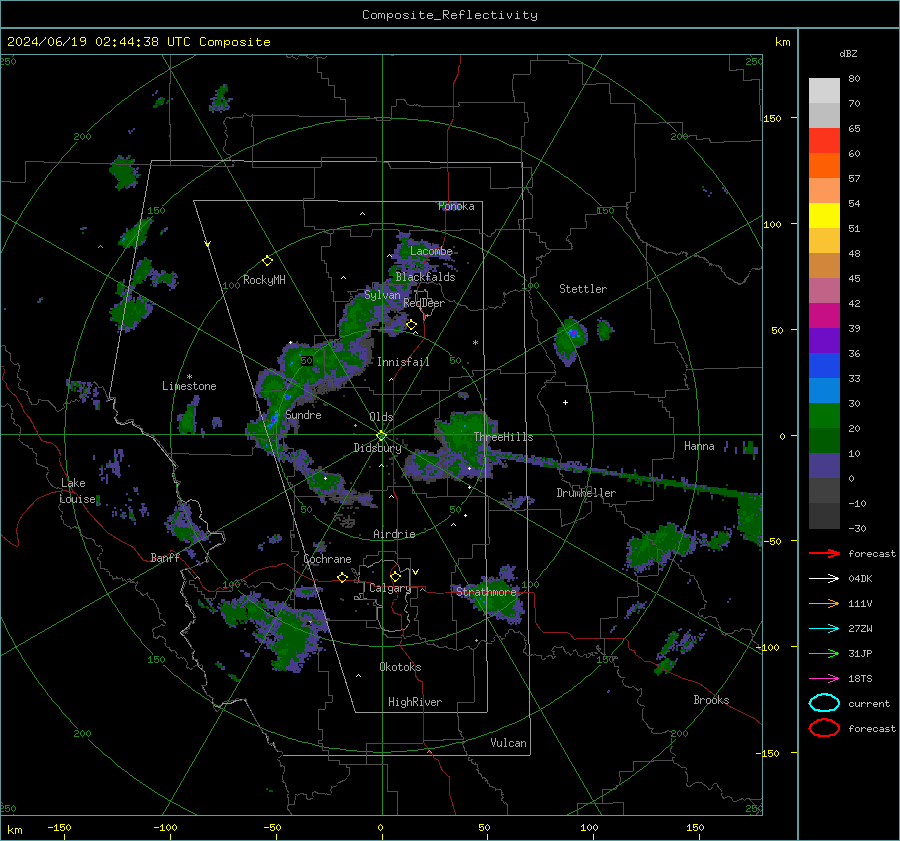Screen dimensions: 900x841
Task: Click the Drumheller town label
Action: coord(586,493)
